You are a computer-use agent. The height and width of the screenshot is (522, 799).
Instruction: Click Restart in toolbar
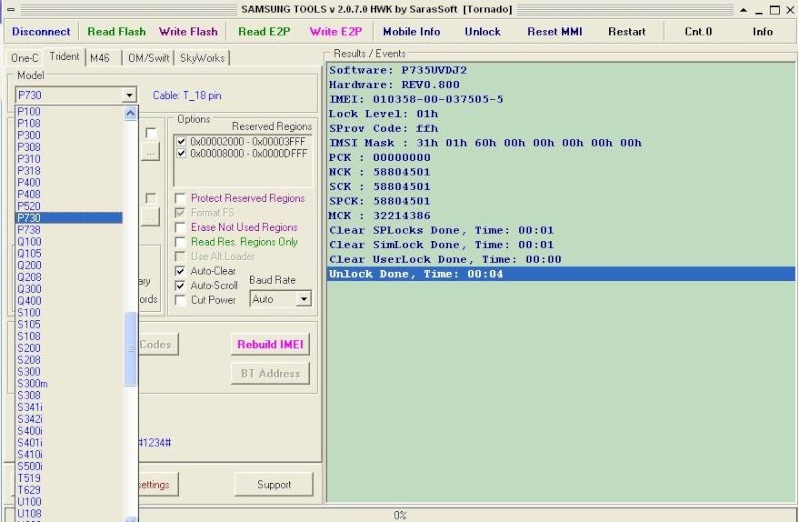tap(626, 32)
